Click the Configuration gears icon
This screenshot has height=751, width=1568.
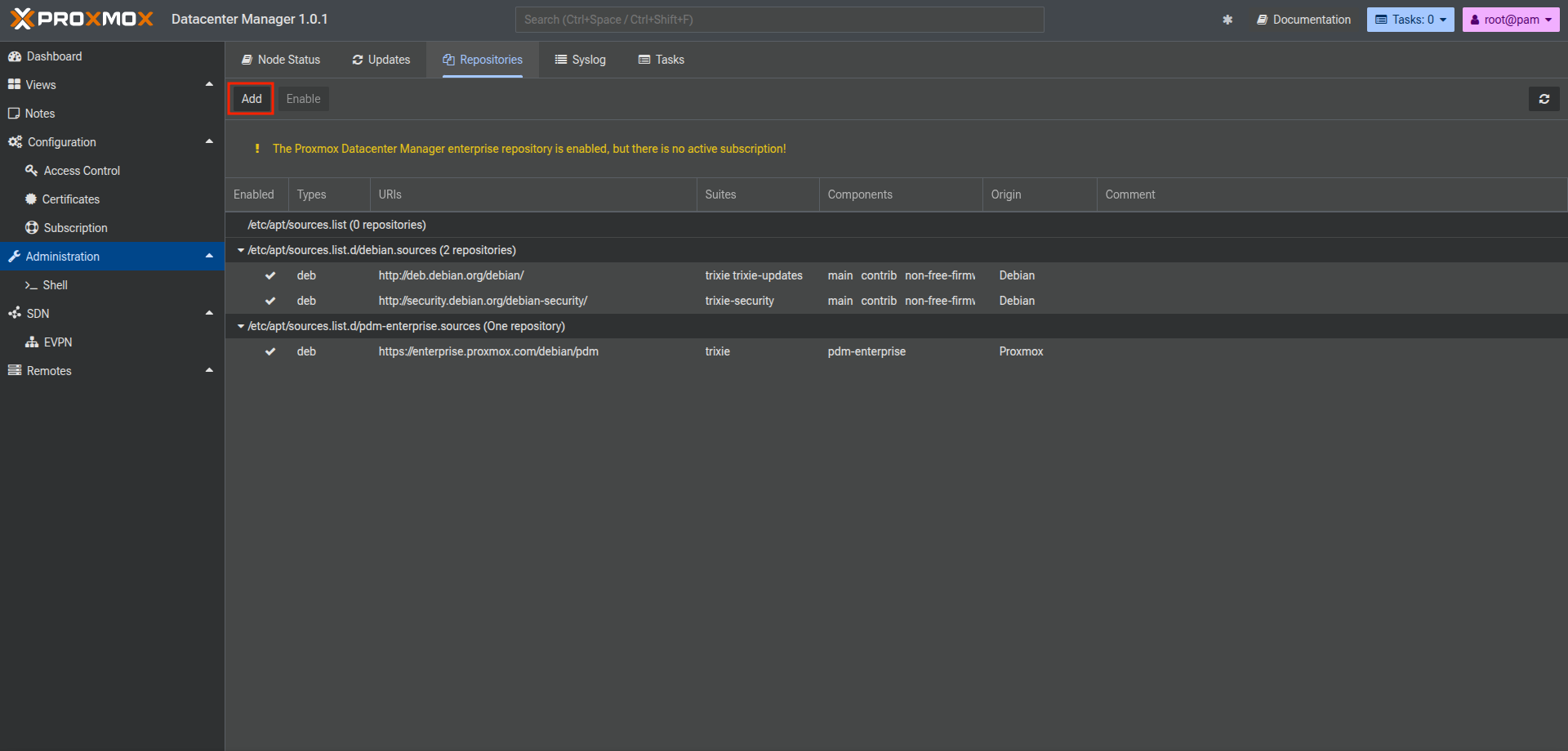click(15, 142)
